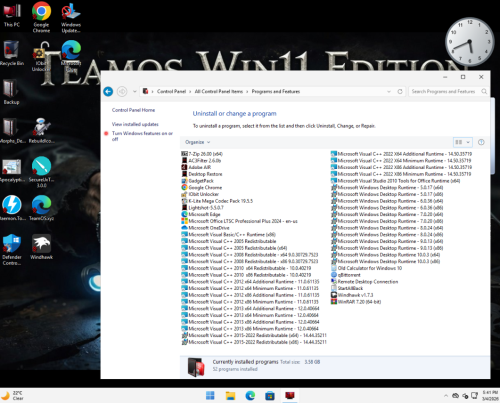
Task: Select Control Panel breadcrumb segment
Action: pos(171,91)
